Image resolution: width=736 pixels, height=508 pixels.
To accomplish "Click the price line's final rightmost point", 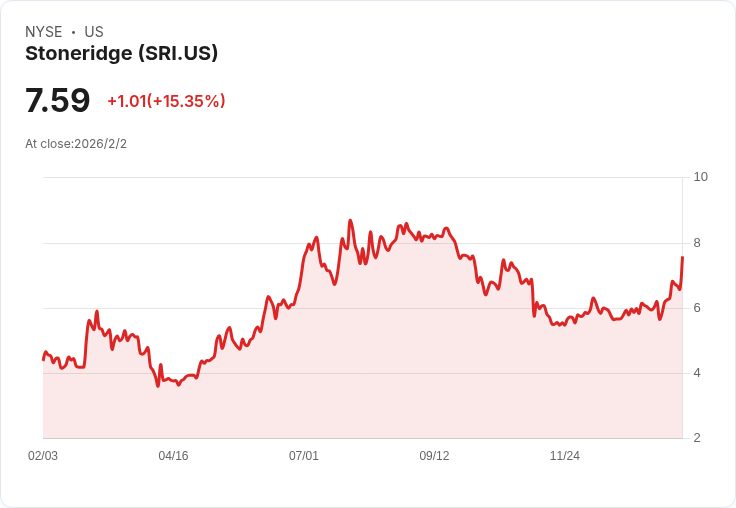I will coord(682,257).
